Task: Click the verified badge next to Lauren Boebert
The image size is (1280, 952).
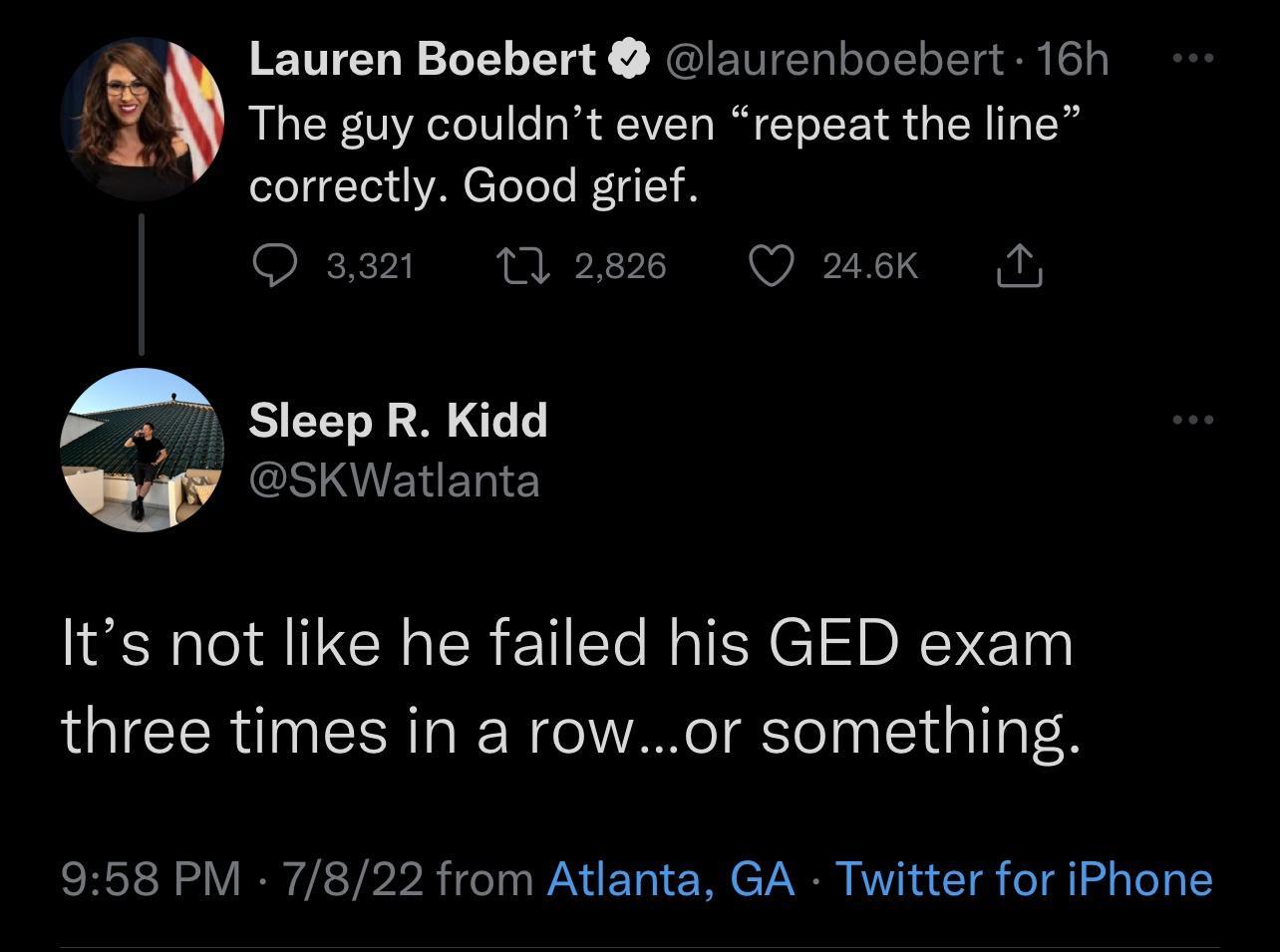Action: click(627, 57)
